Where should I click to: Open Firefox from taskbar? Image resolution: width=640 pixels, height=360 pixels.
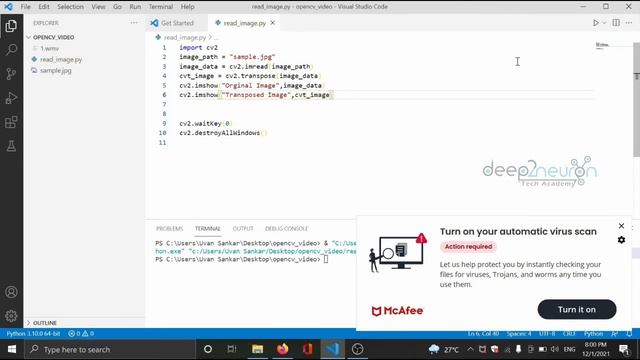tap(282, 349)
